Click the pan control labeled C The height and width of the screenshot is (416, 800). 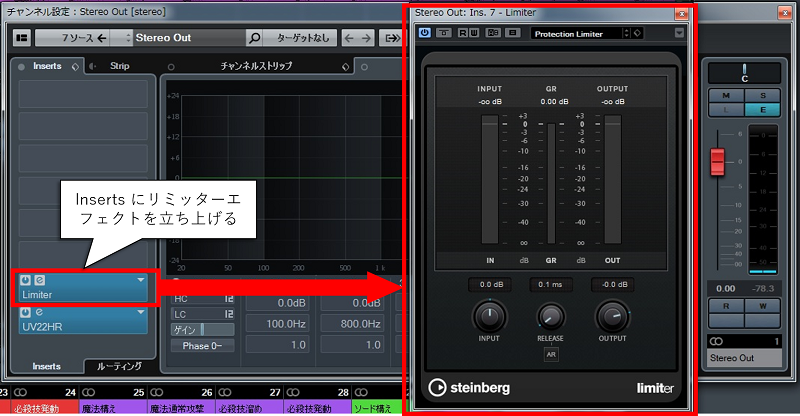(x=744, y=74)
